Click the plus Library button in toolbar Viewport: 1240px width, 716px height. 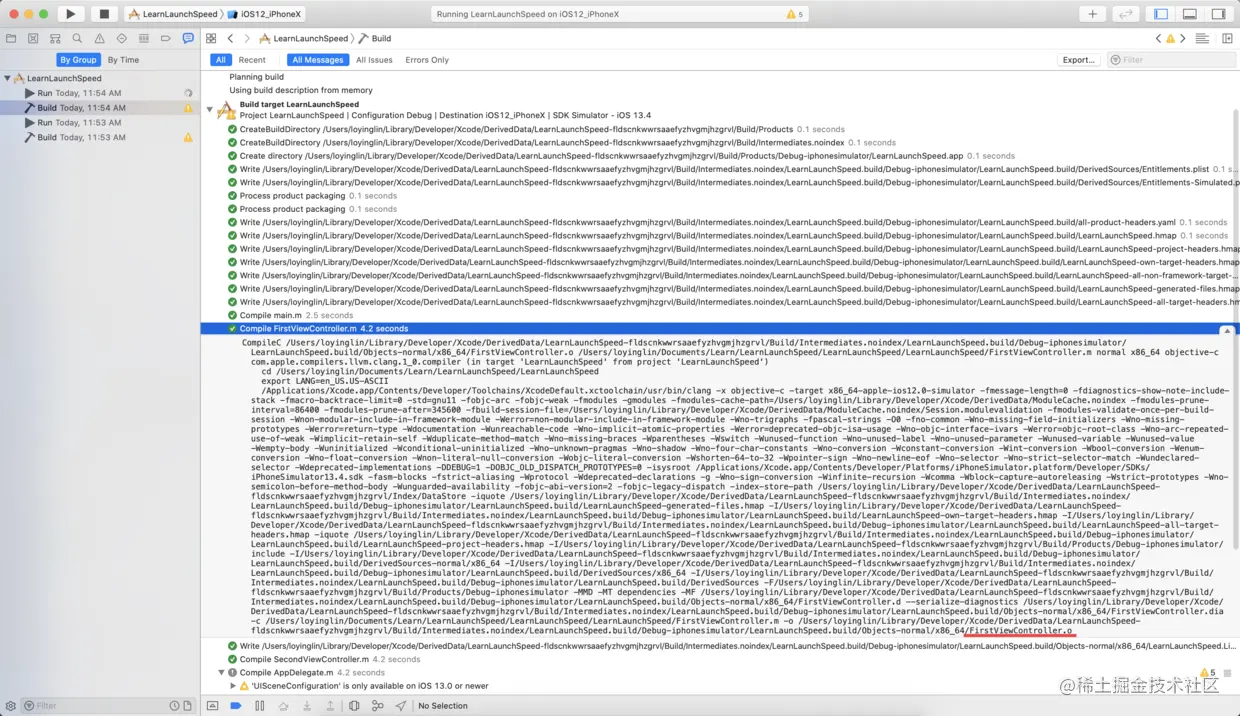[x=1092, y=14]
